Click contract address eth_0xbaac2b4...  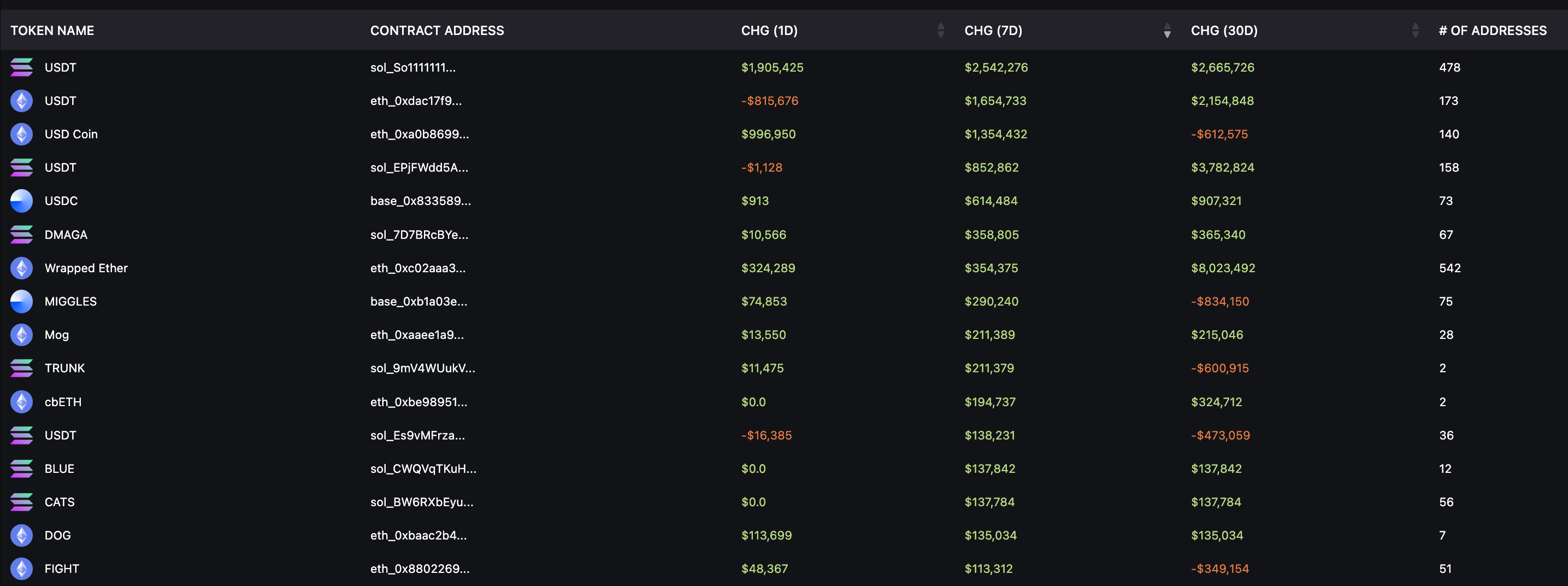pos(418,536)
